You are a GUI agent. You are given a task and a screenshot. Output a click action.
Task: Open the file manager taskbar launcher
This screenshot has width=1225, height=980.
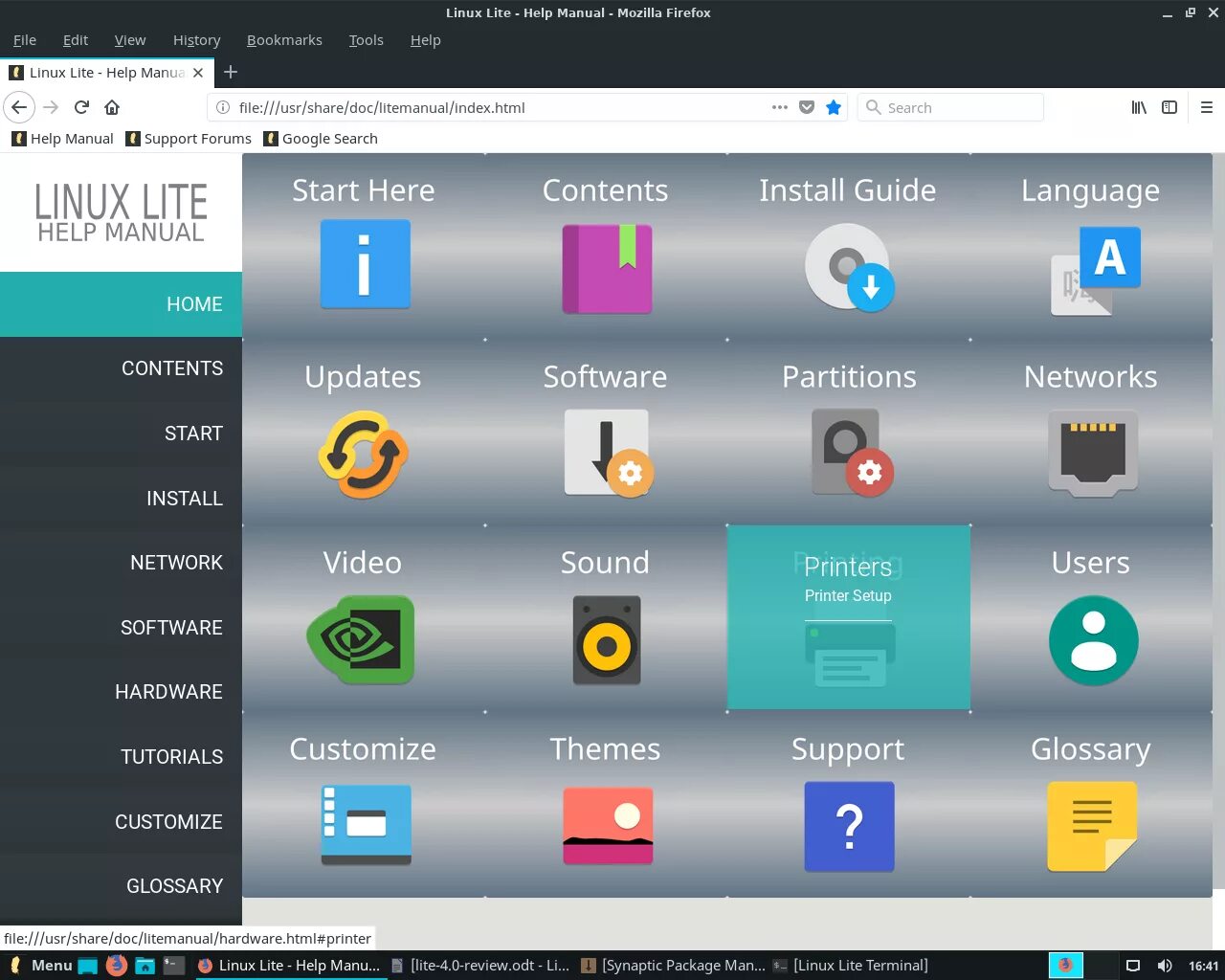145,966
